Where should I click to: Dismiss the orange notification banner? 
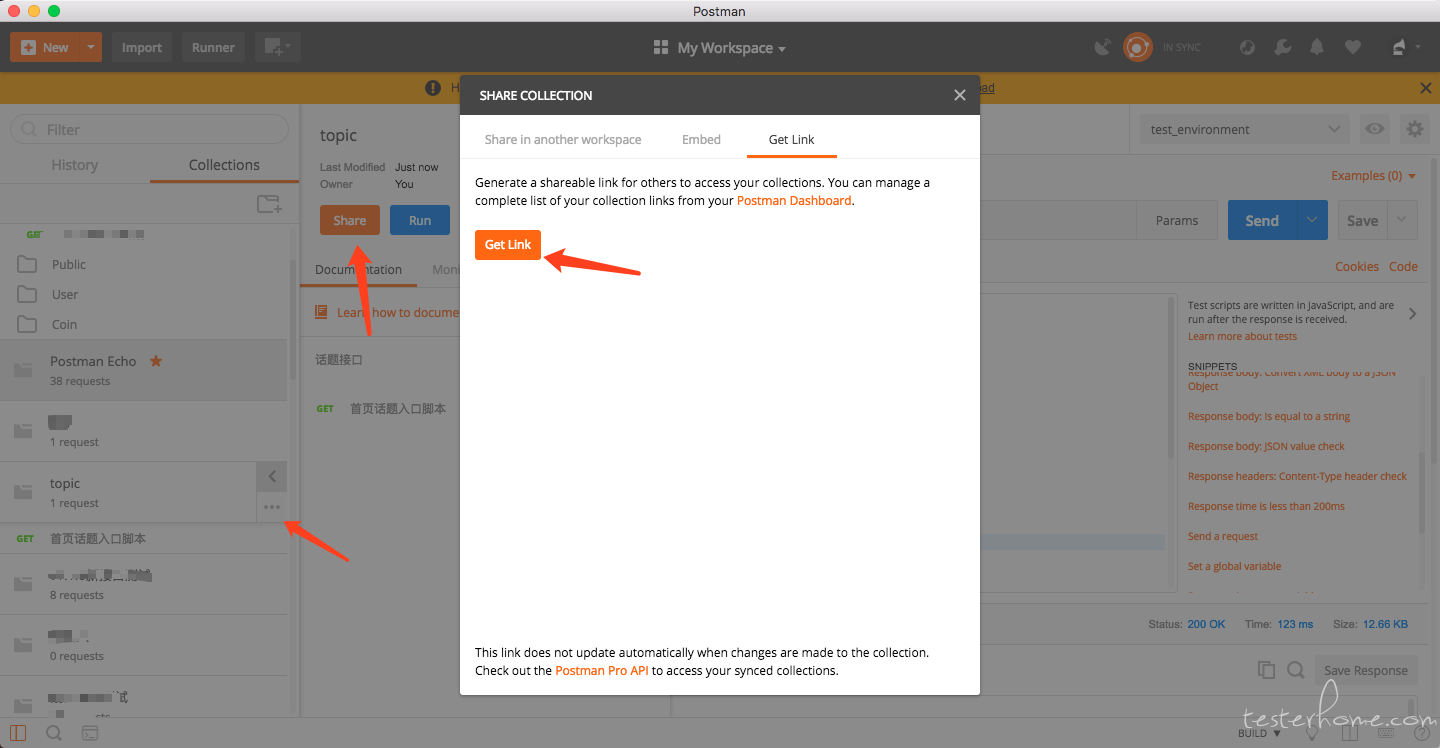click(1426, 88)
